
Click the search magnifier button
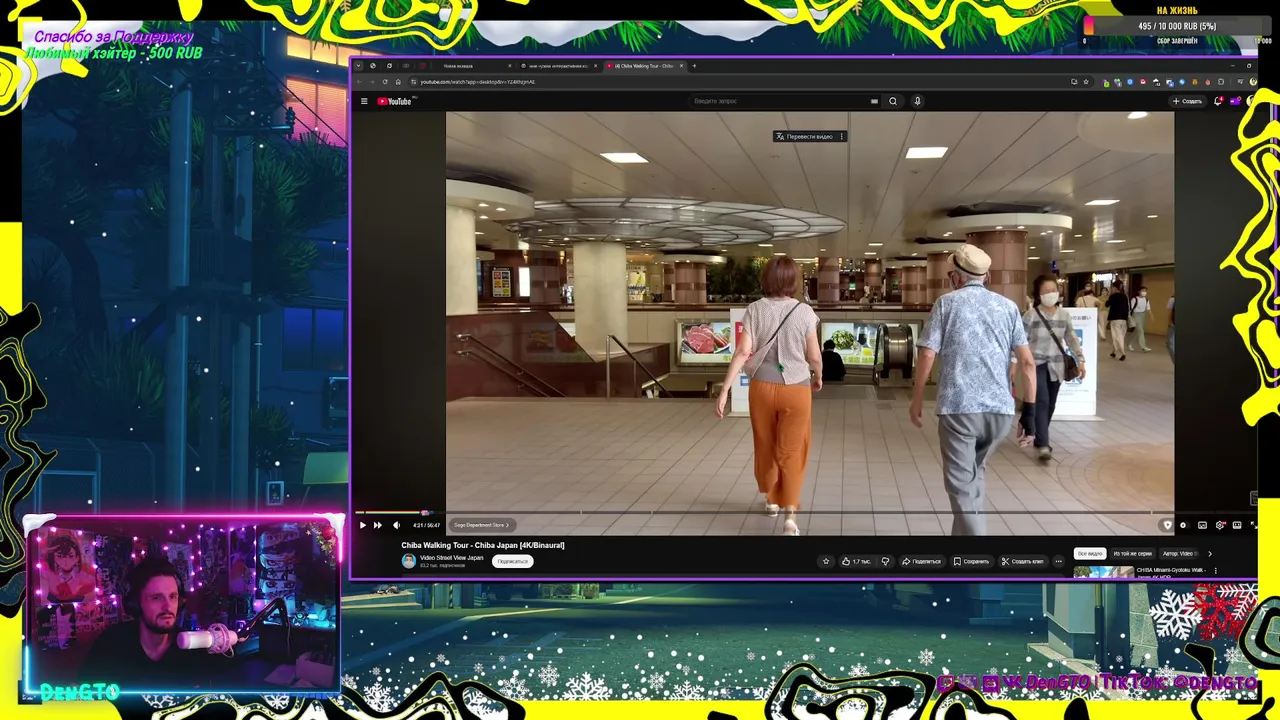893,101
